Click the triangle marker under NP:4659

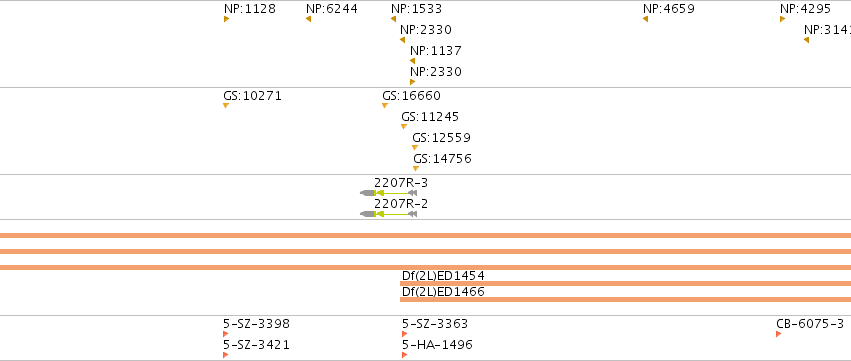tap(645, 19)
